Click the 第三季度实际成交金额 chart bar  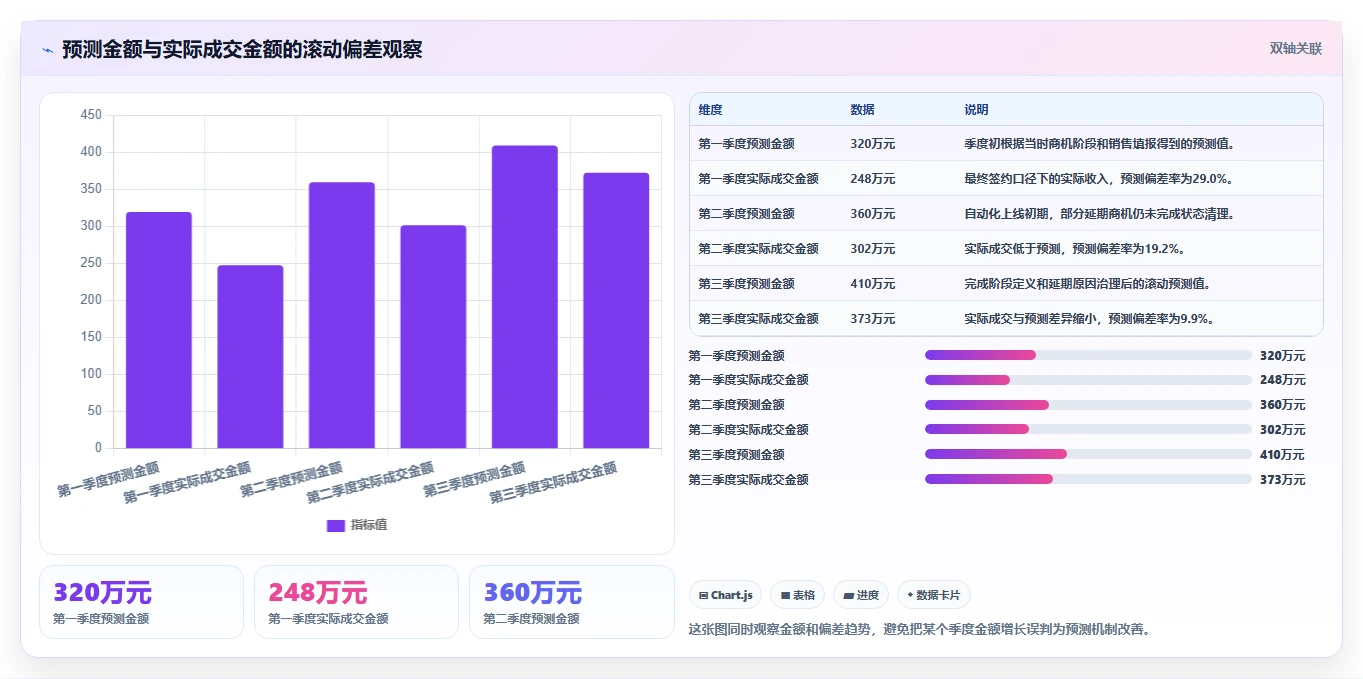point(616,310)
